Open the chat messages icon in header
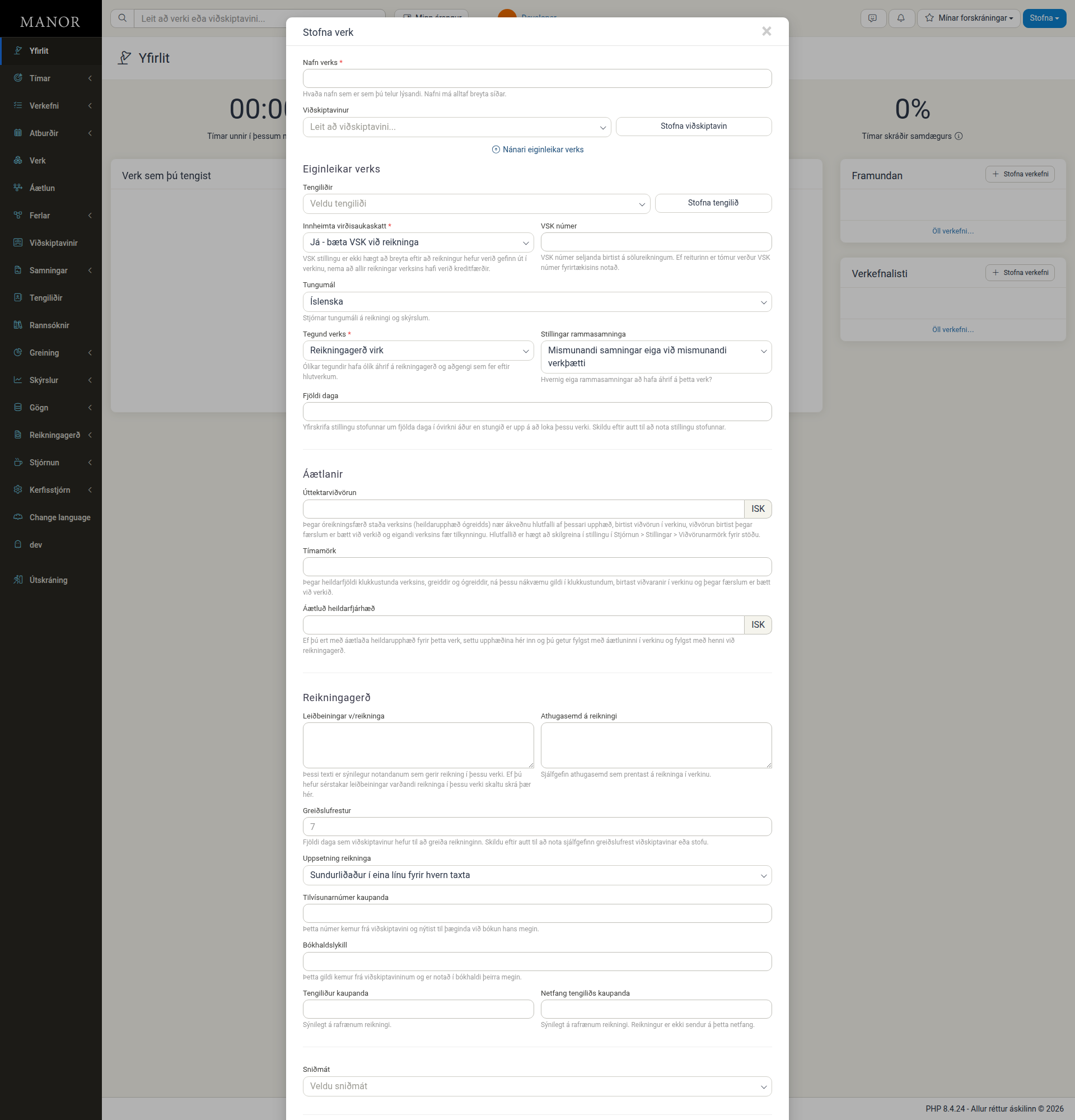Image resolution: width=1075 pixels, height=1120 pixels. [873, 18]
